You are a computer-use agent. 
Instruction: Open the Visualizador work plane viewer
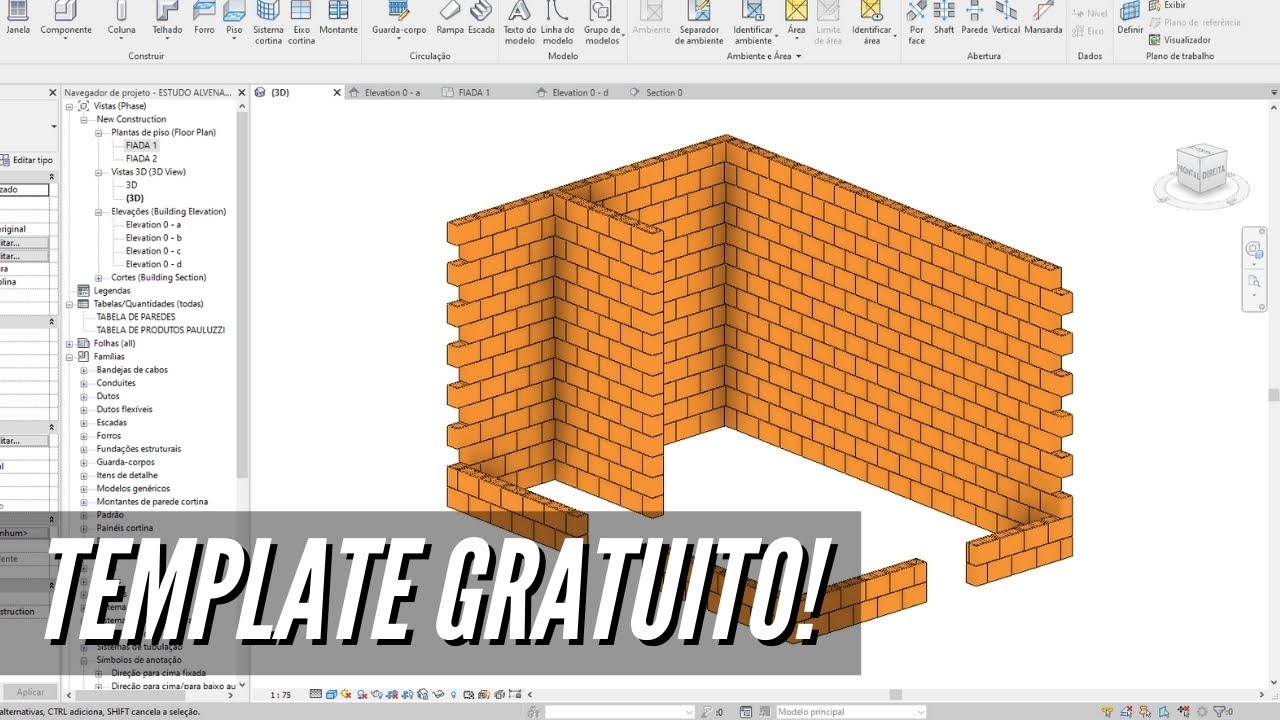tap(1180, 40)
